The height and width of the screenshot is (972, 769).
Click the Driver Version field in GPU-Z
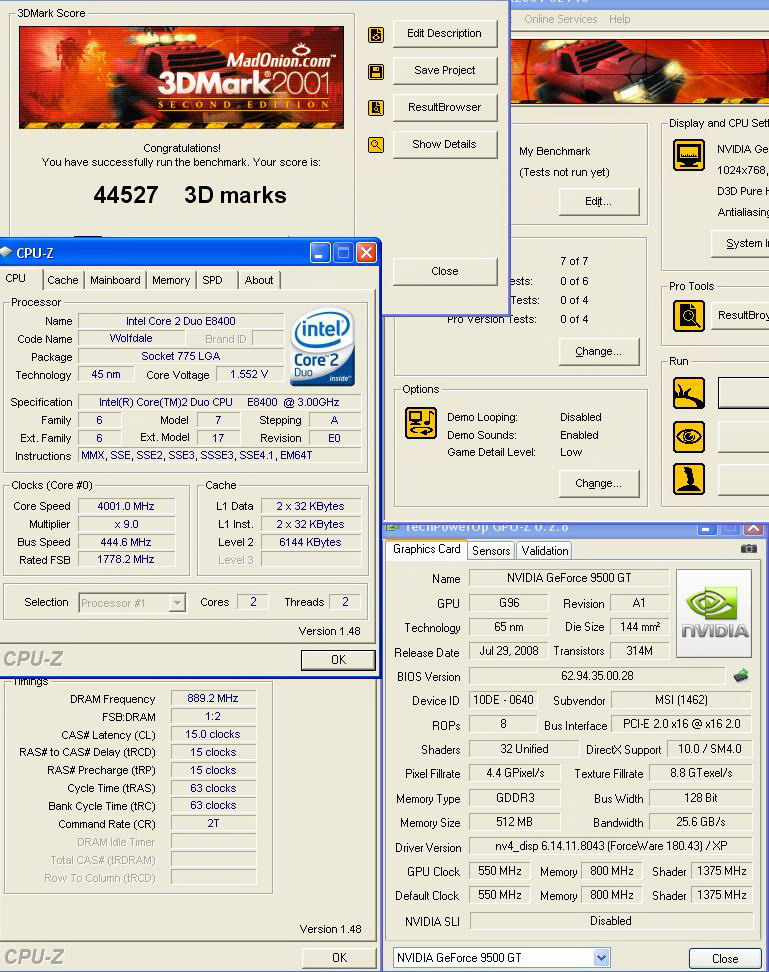[610, 846]
